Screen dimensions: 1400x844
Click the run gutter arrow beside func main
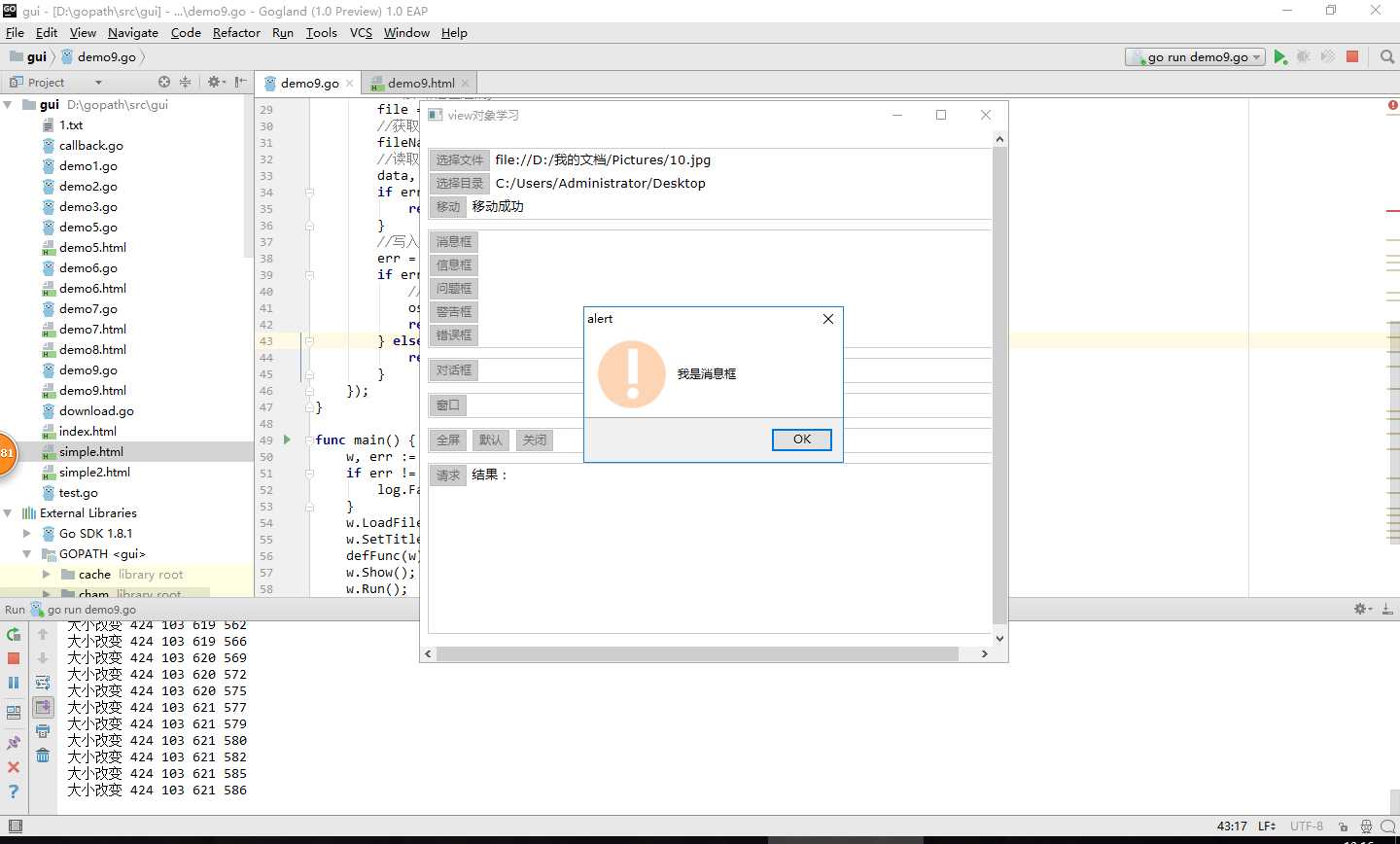point(287,440)
